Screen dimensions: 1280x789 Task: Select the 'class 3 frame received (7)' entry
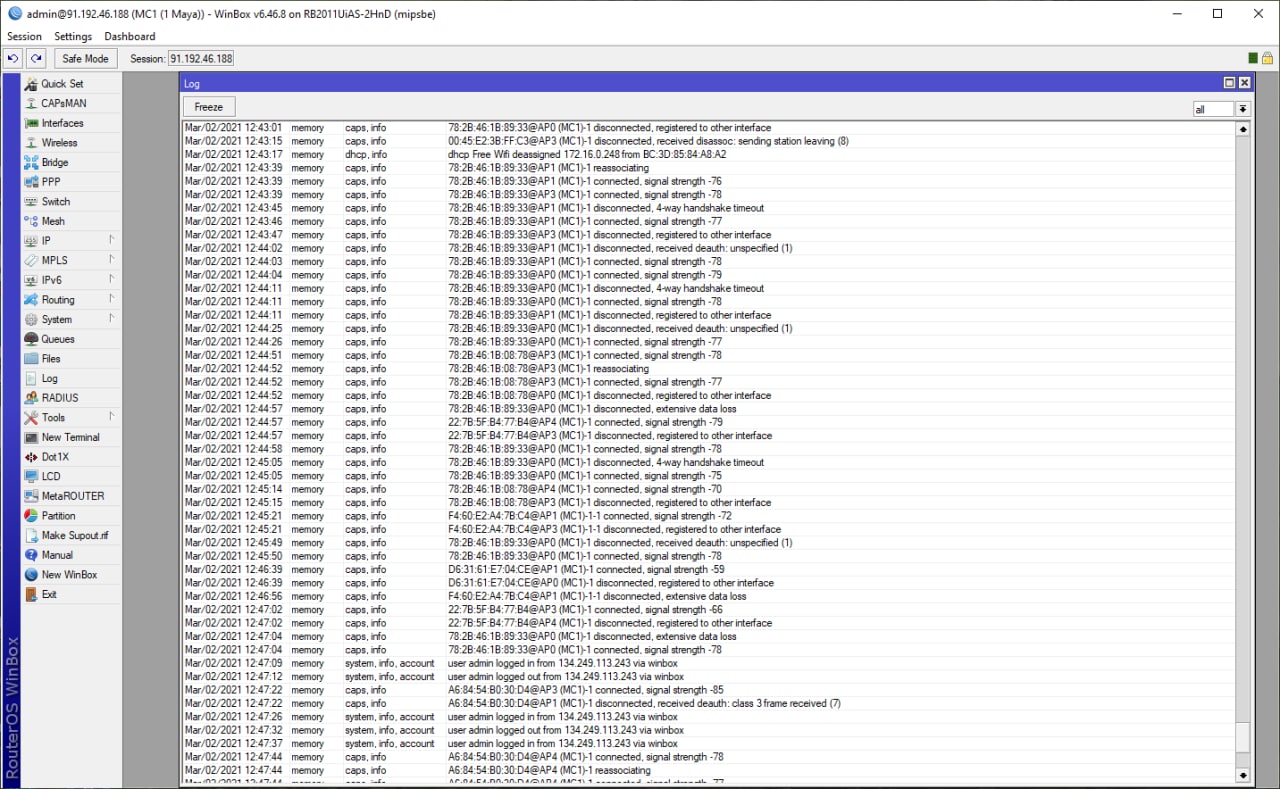709,703
